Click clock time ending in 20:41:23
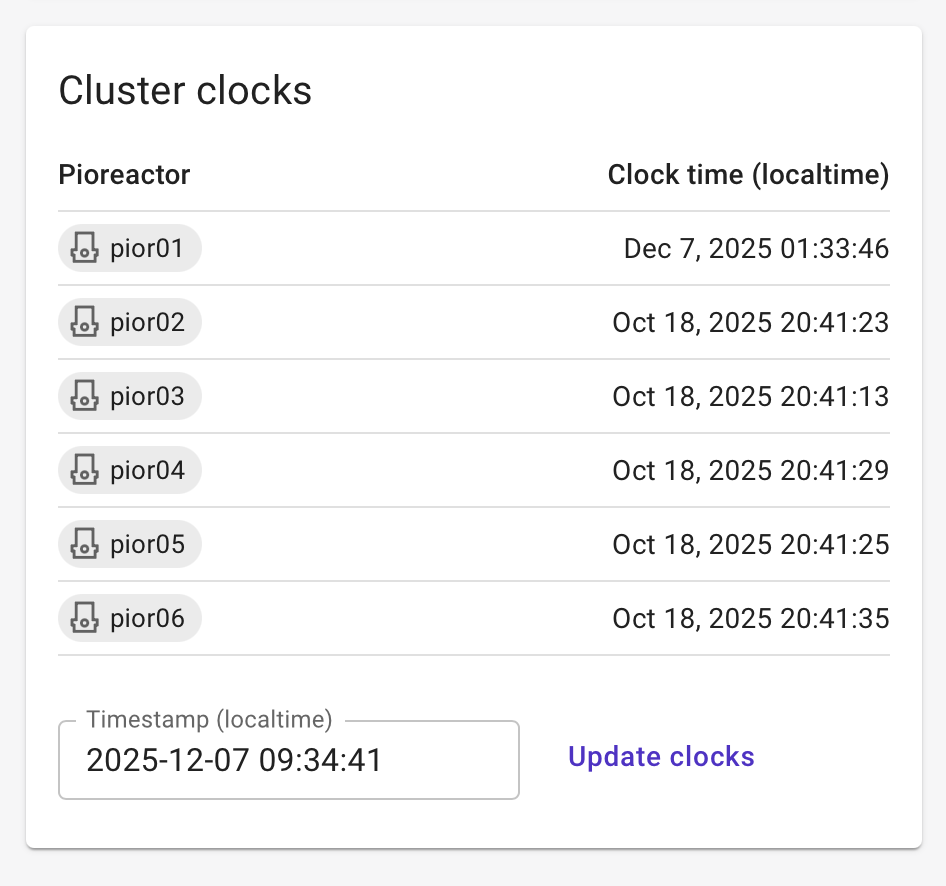 (750, 322)
